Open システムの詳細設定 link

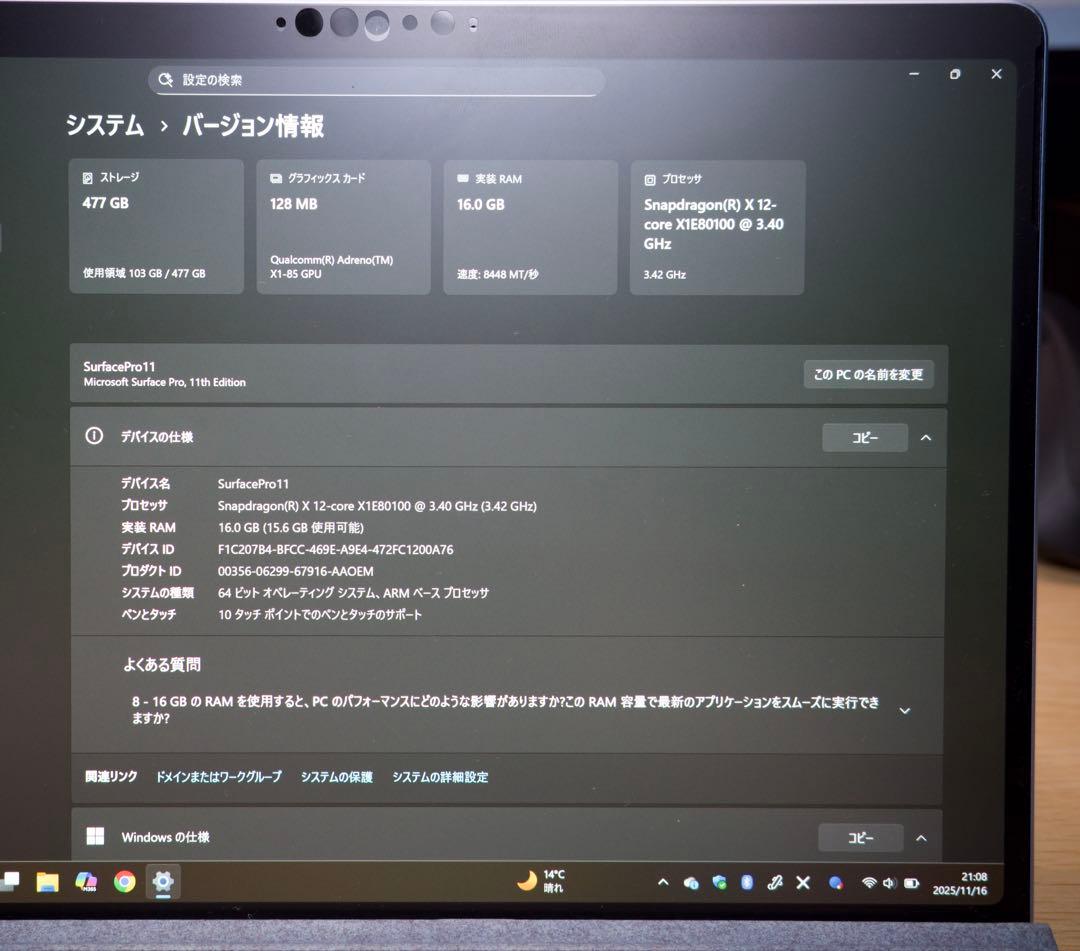coord(440,776)
